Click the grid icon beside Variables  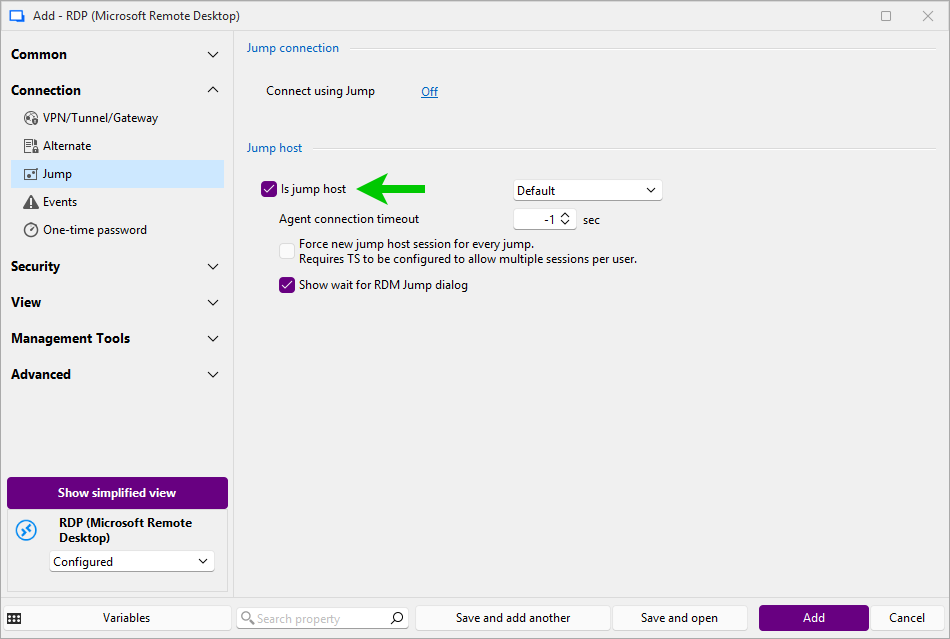click(x=14, y=618)
